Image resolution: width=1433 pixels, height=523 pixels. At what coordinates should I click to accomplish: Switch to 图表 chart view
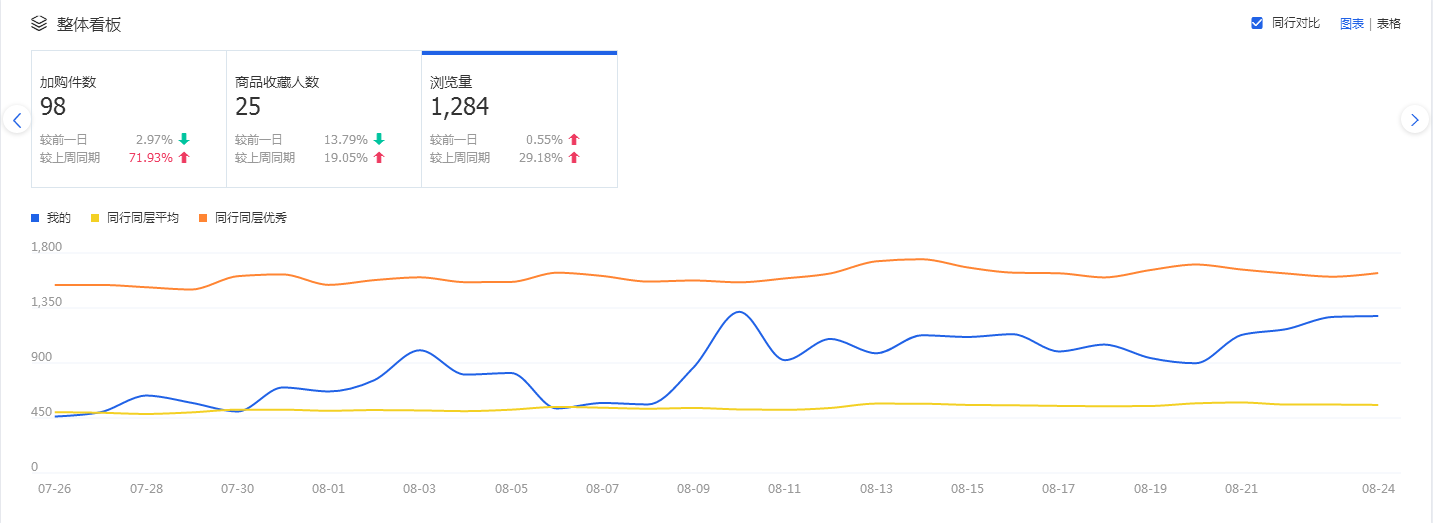[1351, 23]
